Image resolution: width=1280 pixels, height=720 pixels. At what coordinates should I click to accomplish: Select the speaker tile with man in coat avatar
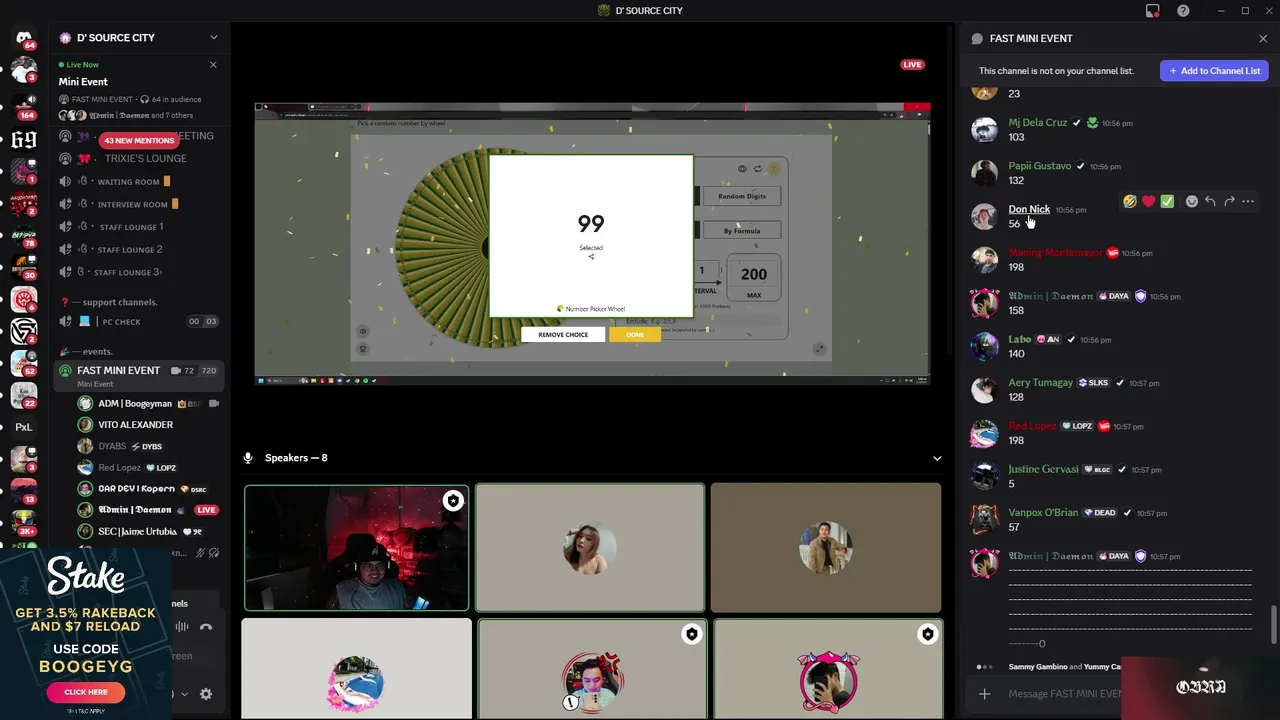pyautogui.click(x=826, y=547)
